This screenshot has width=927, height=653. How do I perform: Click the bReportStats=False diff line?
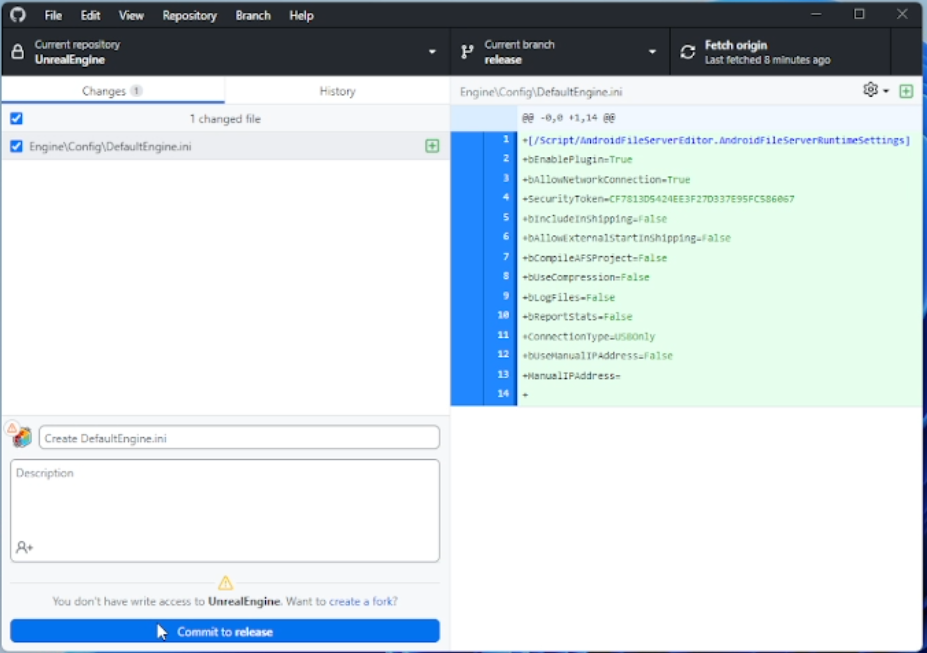[719, 316]
